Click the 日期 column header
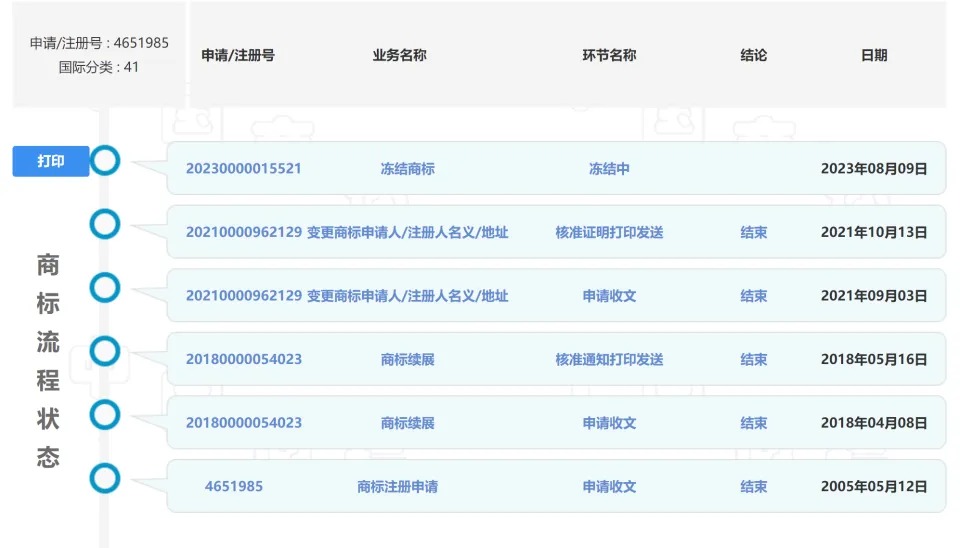Viewport: 960px width, 548px height. pyautogui.click(x=873, y=56)
